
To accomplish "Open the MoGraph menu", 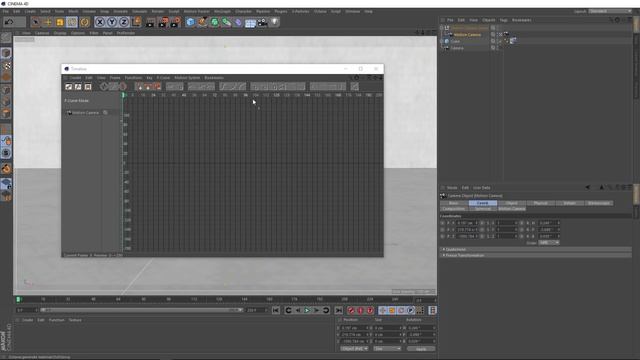I will click(x=222, y=11).
